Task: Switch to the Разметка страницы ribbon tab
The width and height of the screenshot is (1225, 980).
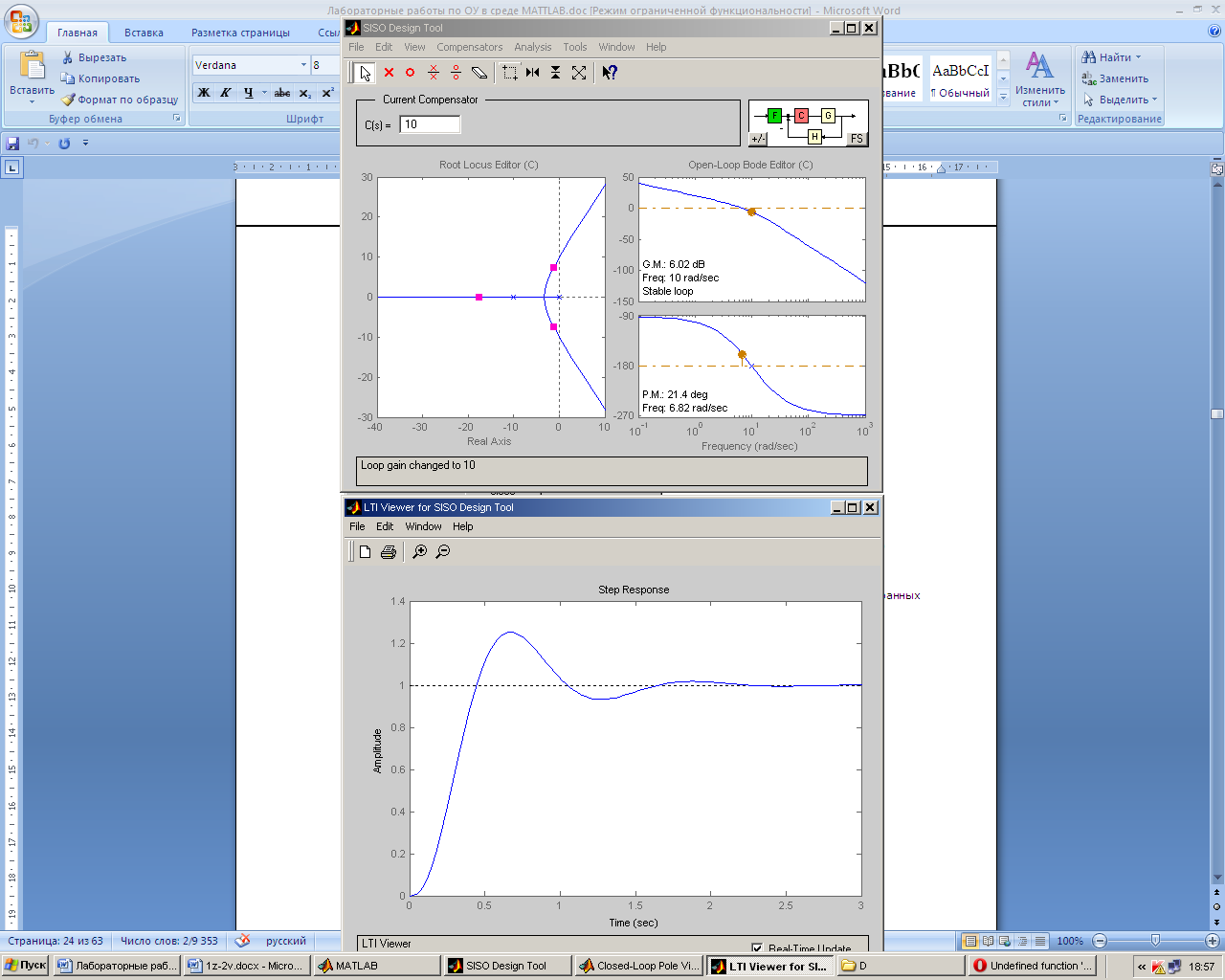Action: coord(240,33)
